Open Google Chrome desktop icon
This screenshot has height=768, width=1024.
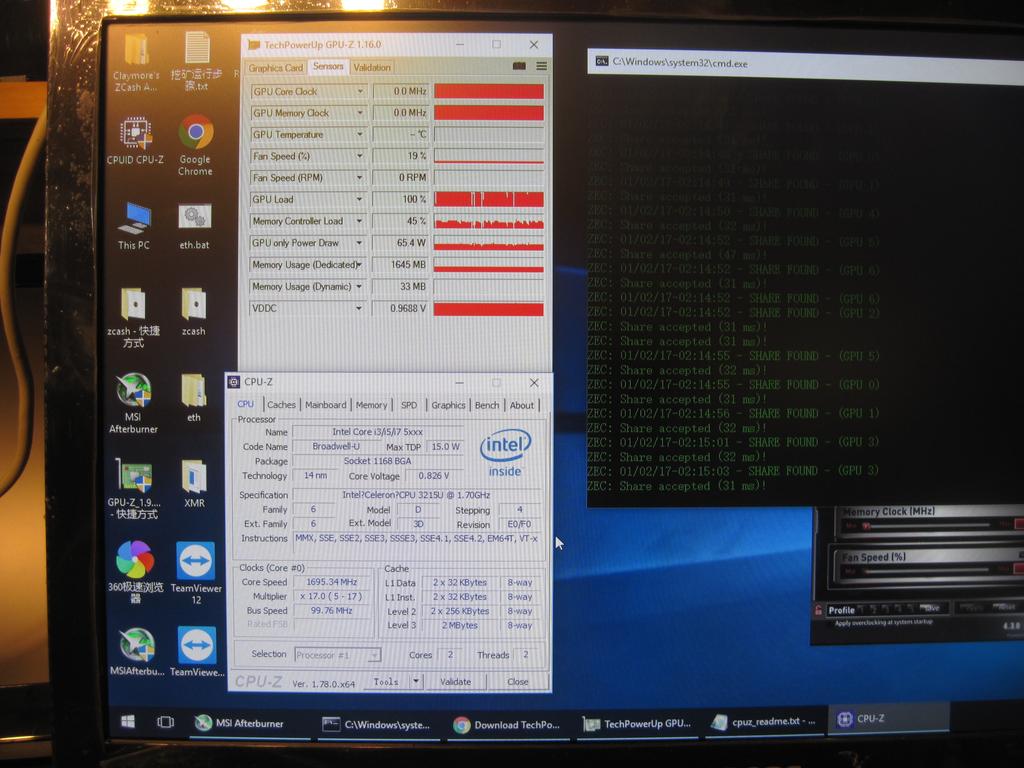pos(195,145)
